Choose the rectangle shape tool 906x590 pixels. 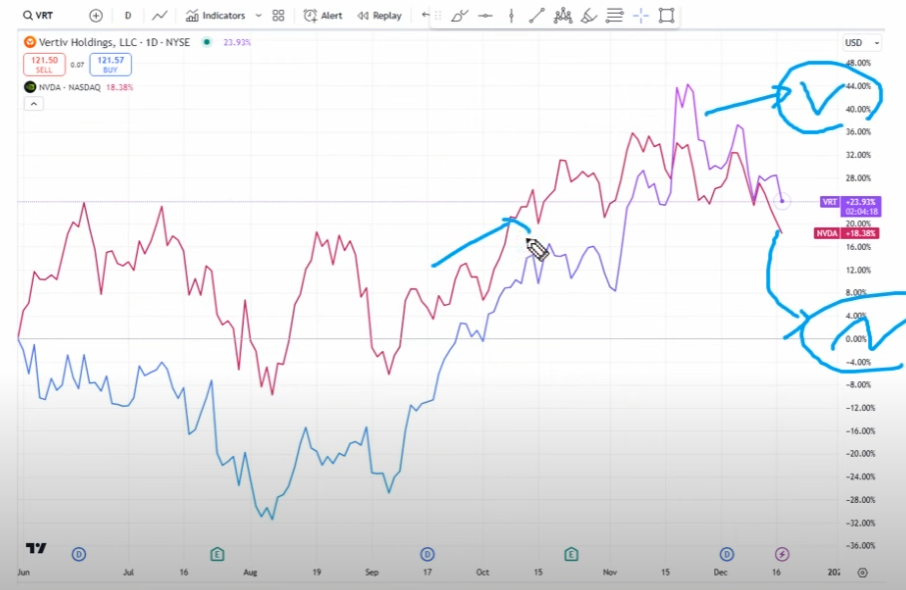(667, 15)
